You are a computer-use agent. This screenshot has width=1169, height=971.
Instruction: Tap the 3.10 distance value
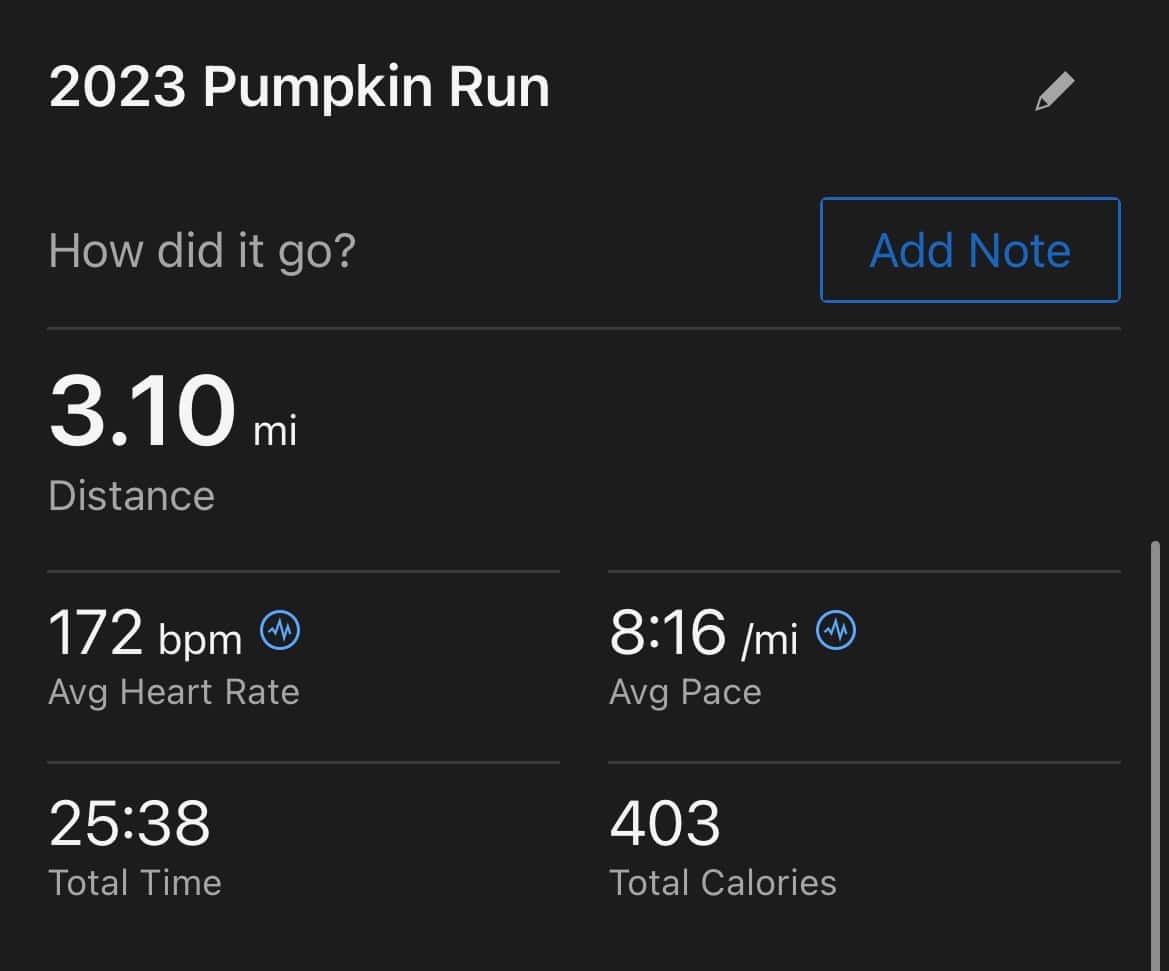142,412
